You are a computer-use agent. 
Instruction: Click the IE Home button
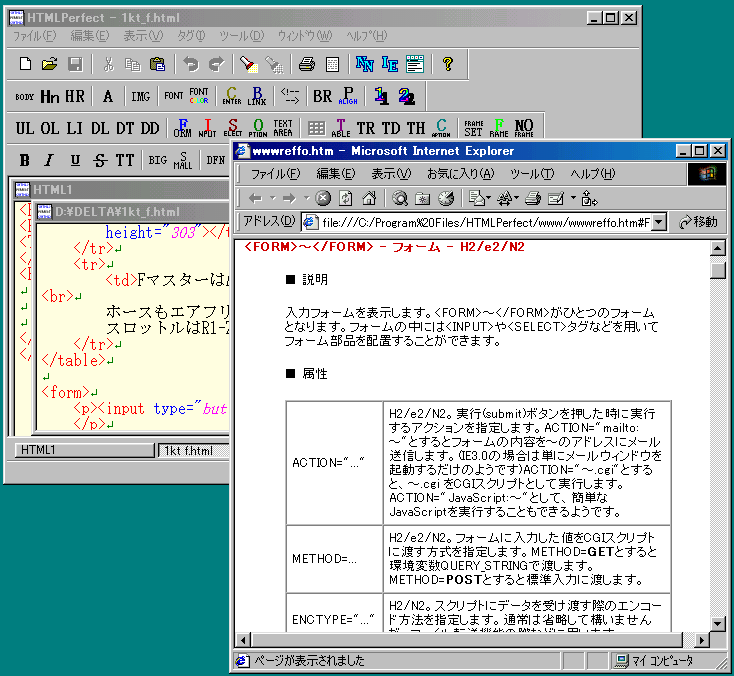(369, 198)
